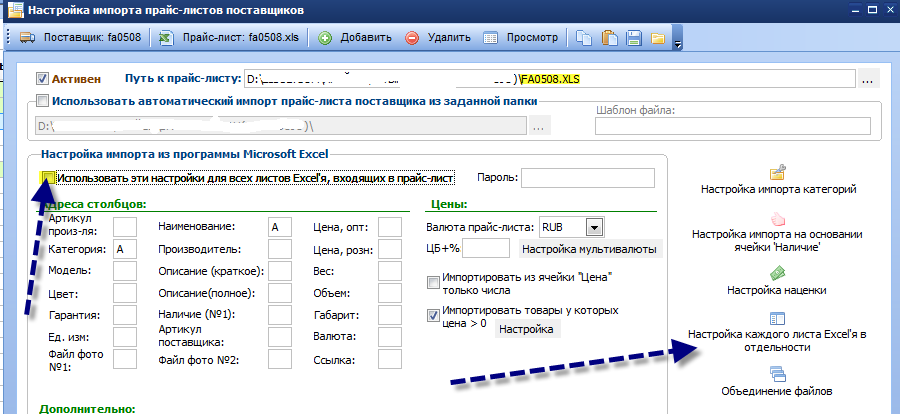
Task: Click the Артикул произ-ля column field
Action: click(125, 227)
